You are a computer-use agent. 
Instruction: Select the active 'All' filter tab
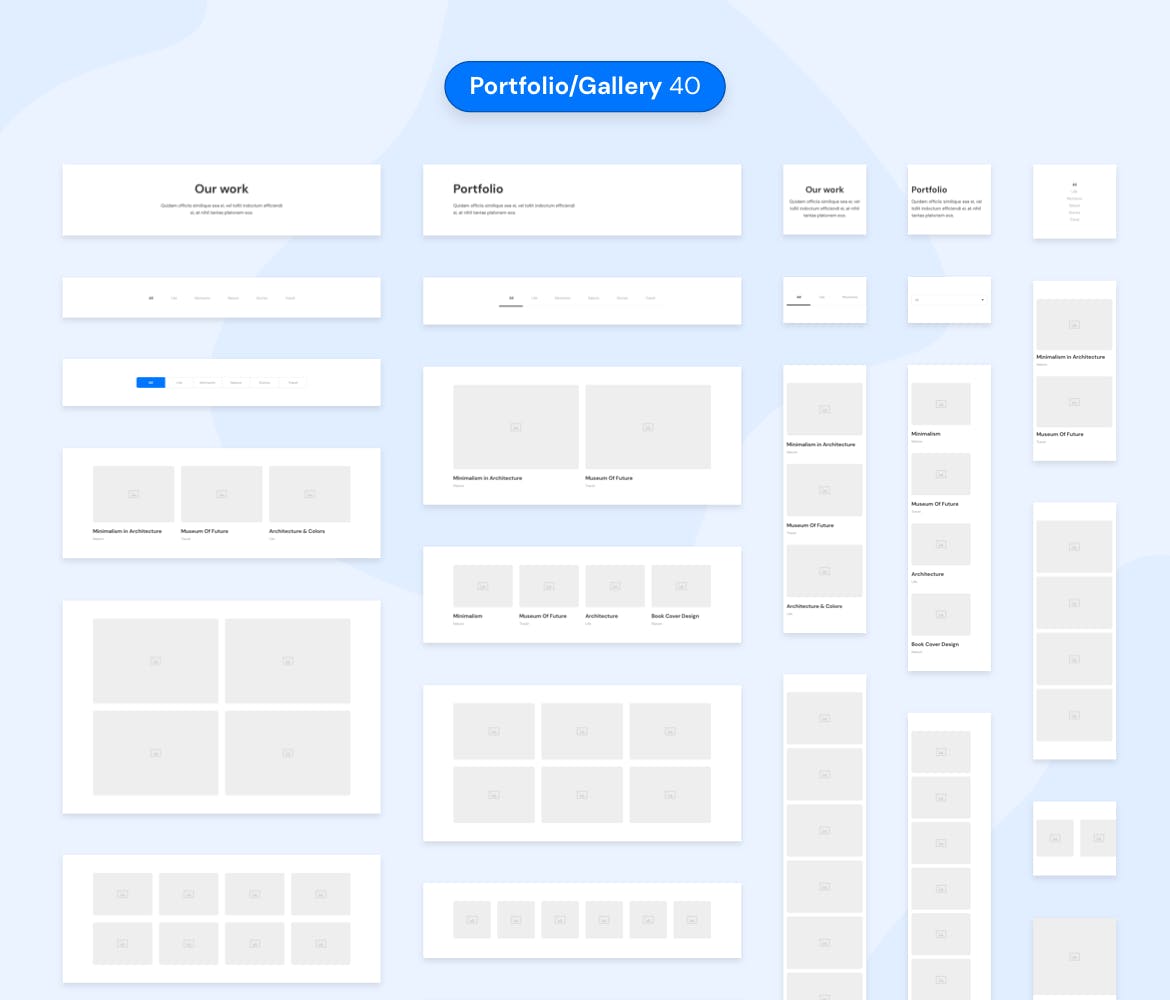(510, 297)
